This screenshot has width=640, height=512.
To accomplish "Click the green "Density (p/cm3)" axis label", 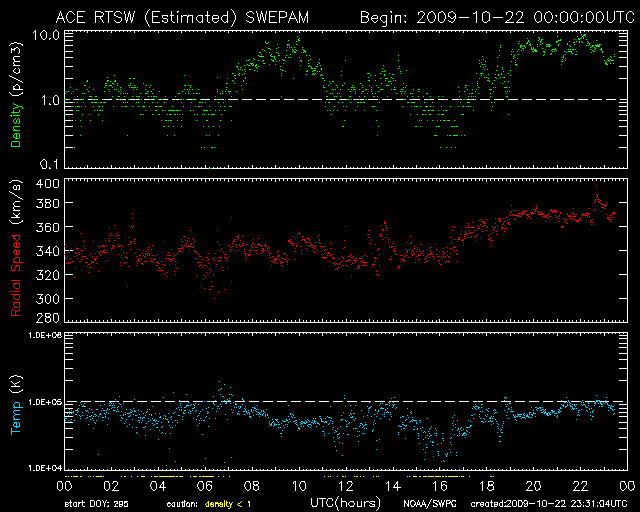I will 16,95.
